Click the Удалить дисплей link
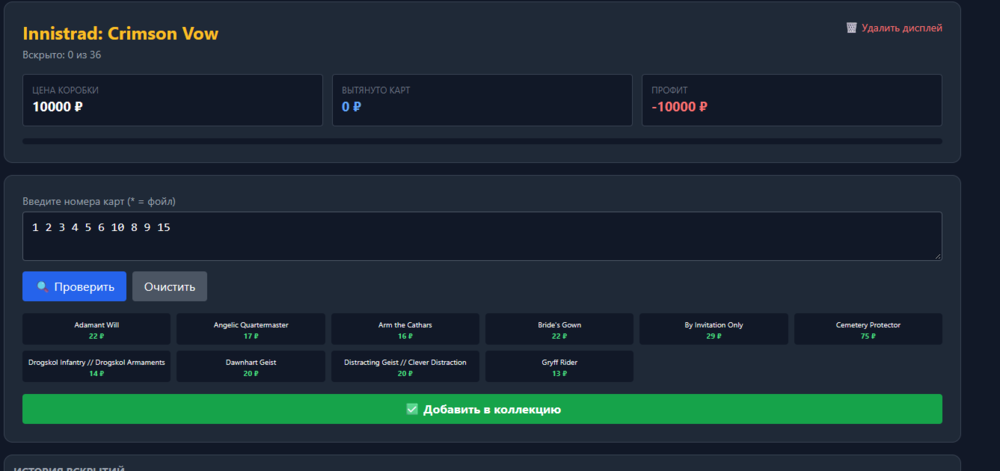The image size is (1000, 471). click(894, 28)
